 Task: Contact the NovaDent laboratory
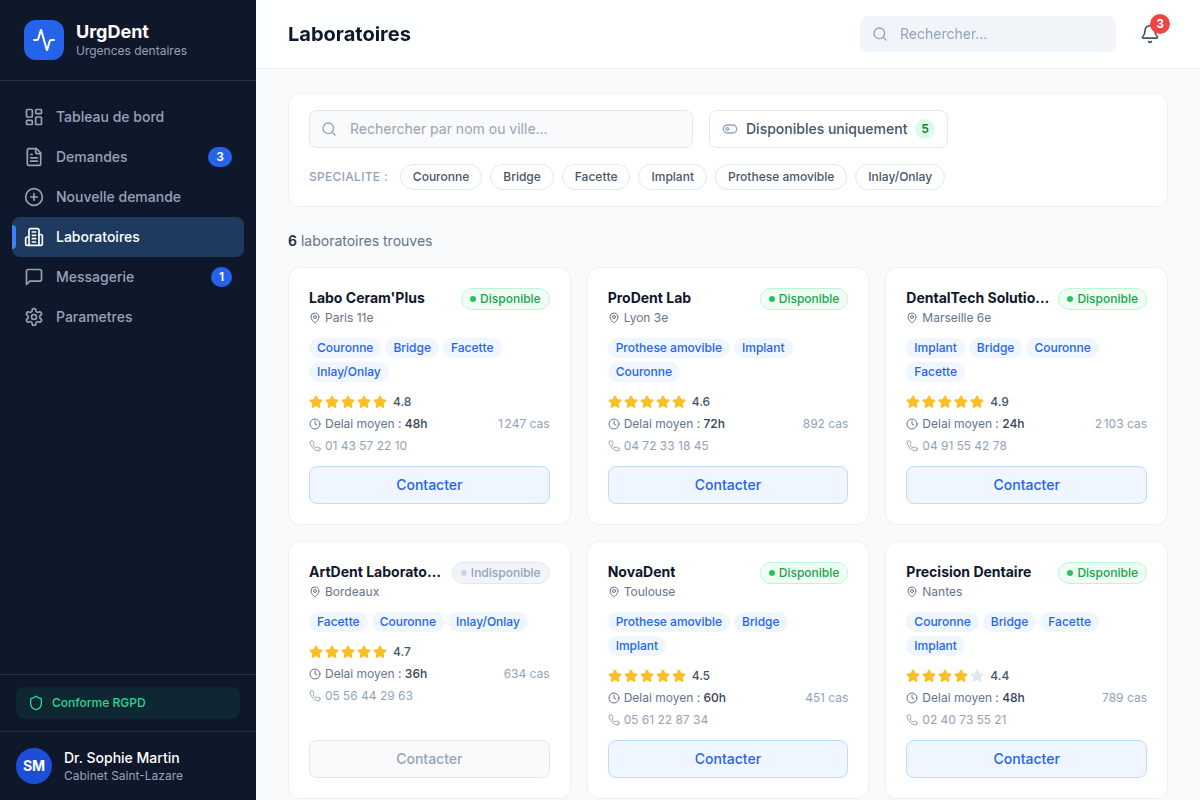coord(728,759)
